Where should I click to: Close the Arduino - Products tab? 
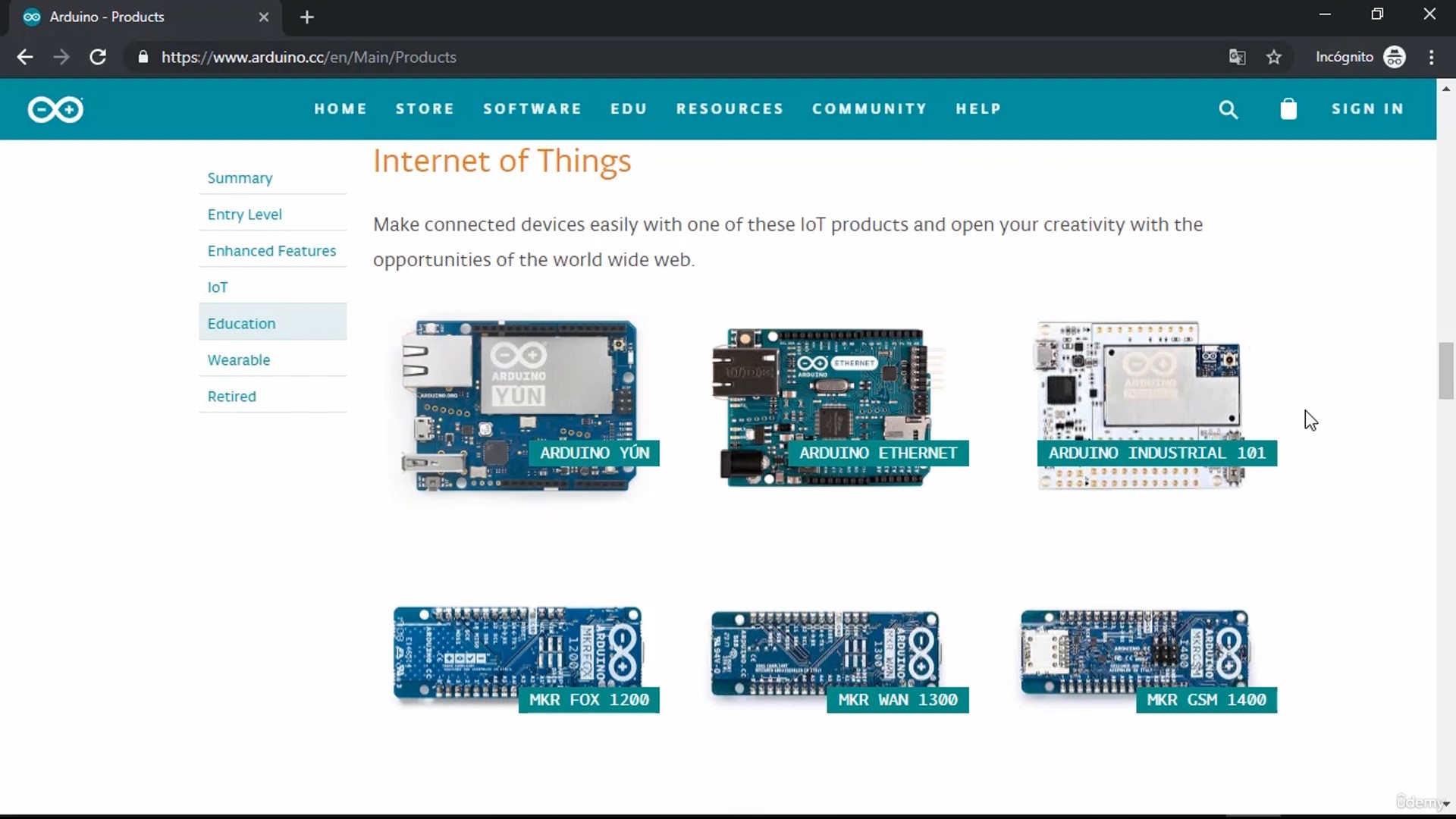264,17
